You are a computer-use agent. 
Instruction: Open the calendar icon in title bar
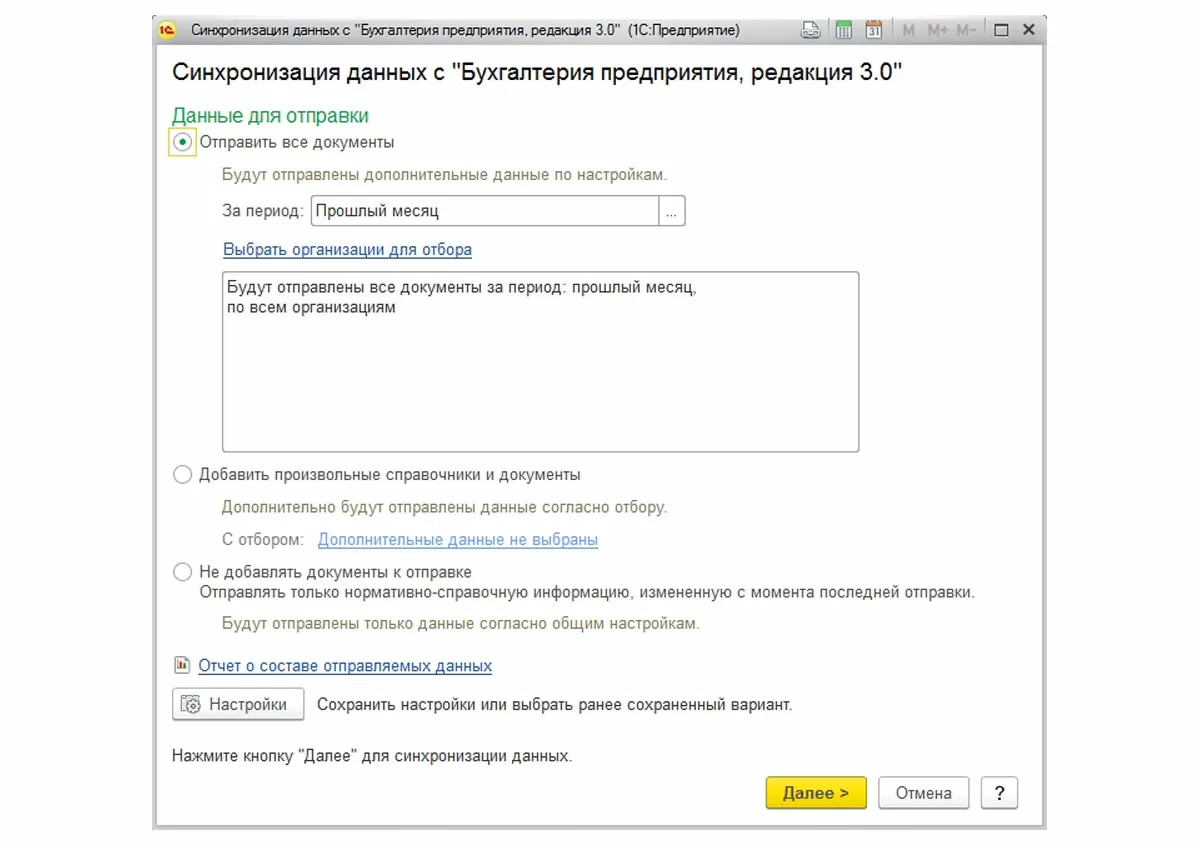point(873,31)
